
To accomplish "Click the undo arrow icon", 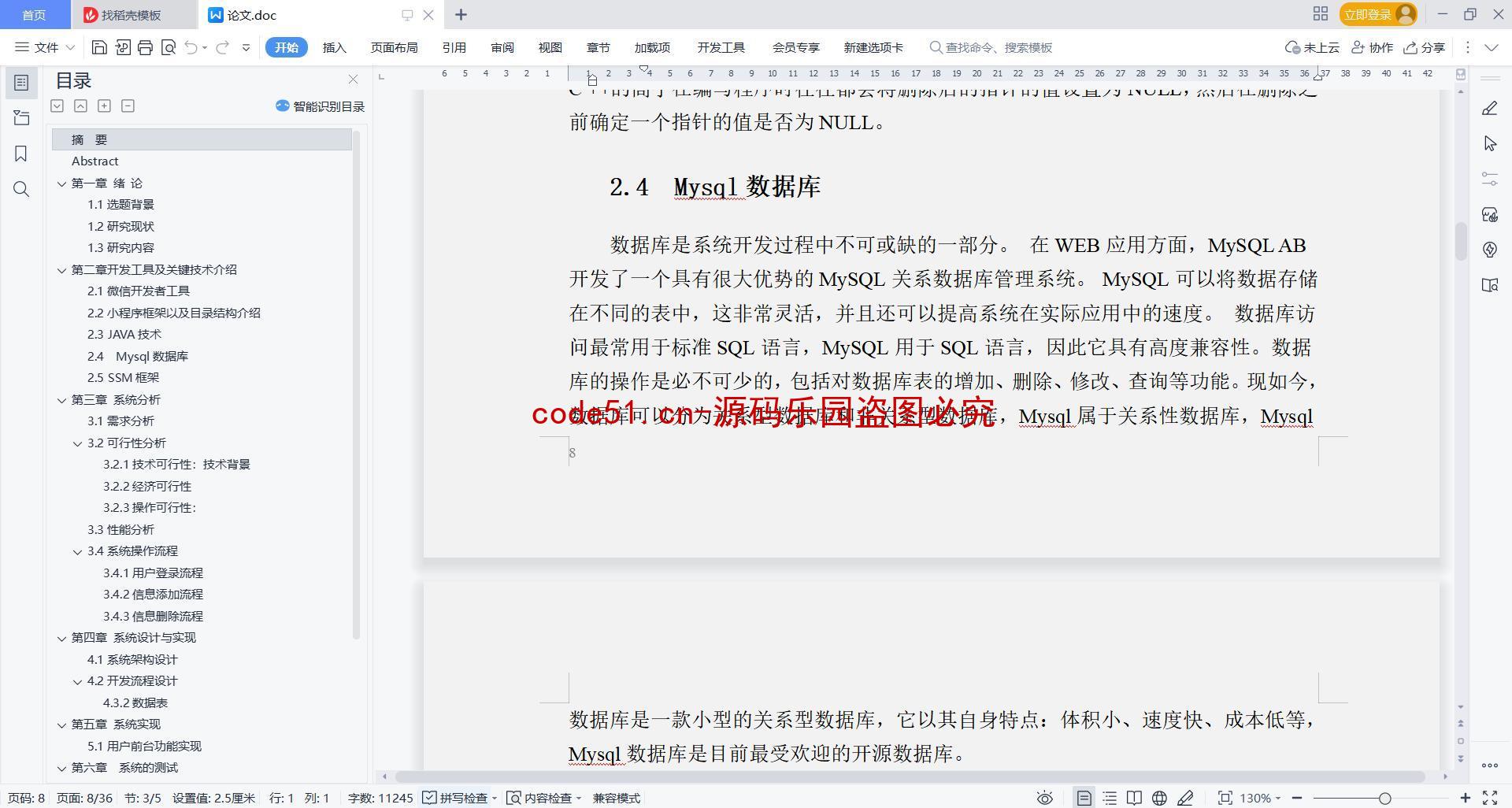I will click(x=191, y=47).
